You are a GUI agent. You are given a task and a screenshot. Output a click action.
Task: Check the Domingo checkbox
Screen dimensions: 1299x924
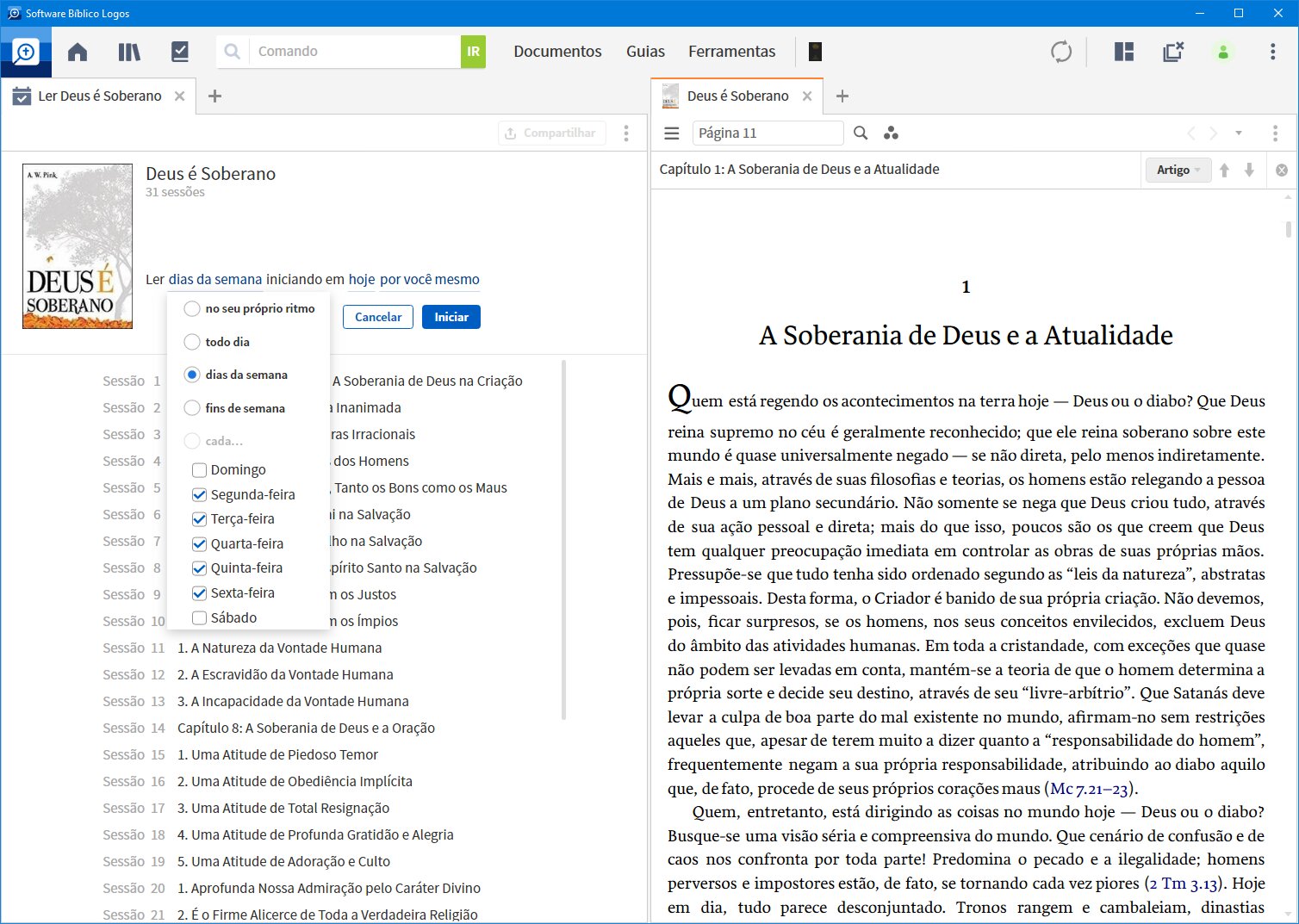[199, 470]
